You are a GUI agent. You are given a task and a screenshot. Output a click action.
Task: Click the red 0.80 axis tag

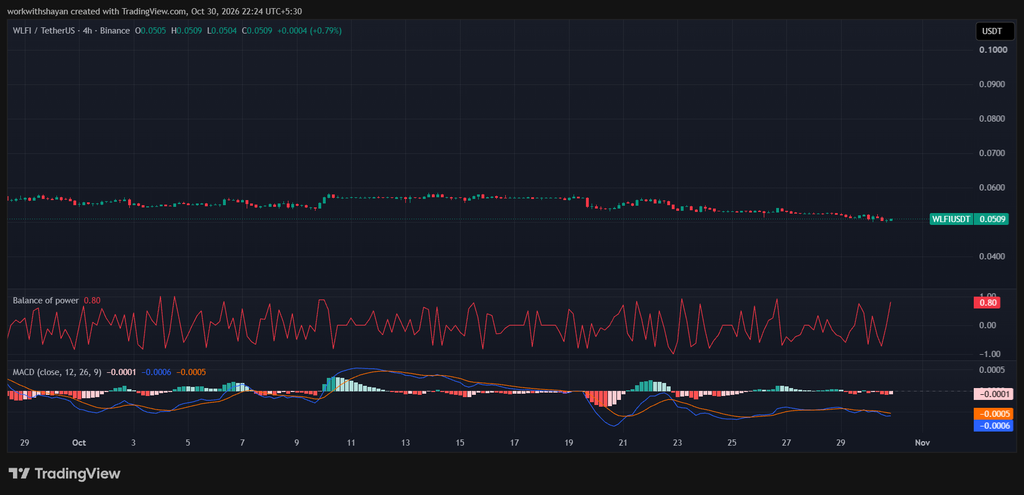click(x=987, y=302)
